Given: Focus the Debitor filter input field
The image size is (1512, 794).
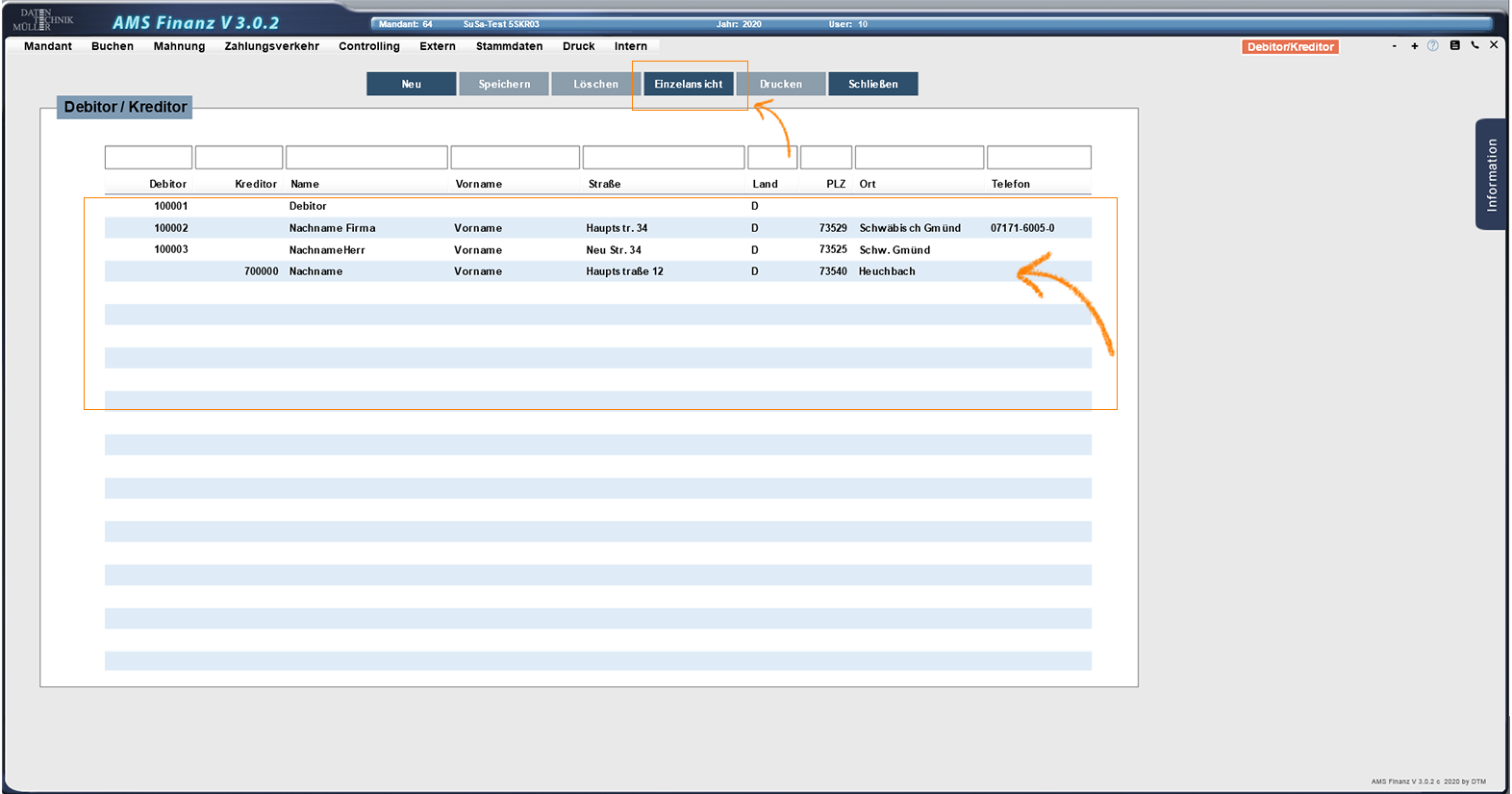Looking at the screenshot, I should 148,157.
